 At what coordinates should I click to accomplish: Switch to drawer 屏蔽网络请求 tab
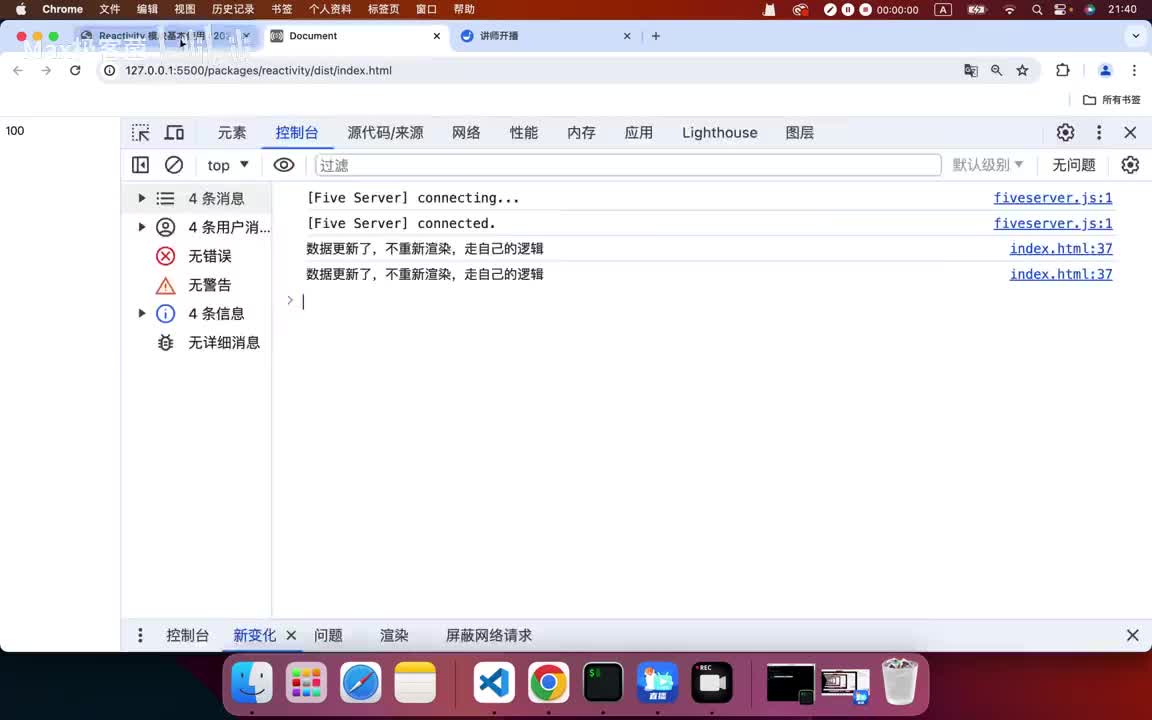click(x=489, y=636)
